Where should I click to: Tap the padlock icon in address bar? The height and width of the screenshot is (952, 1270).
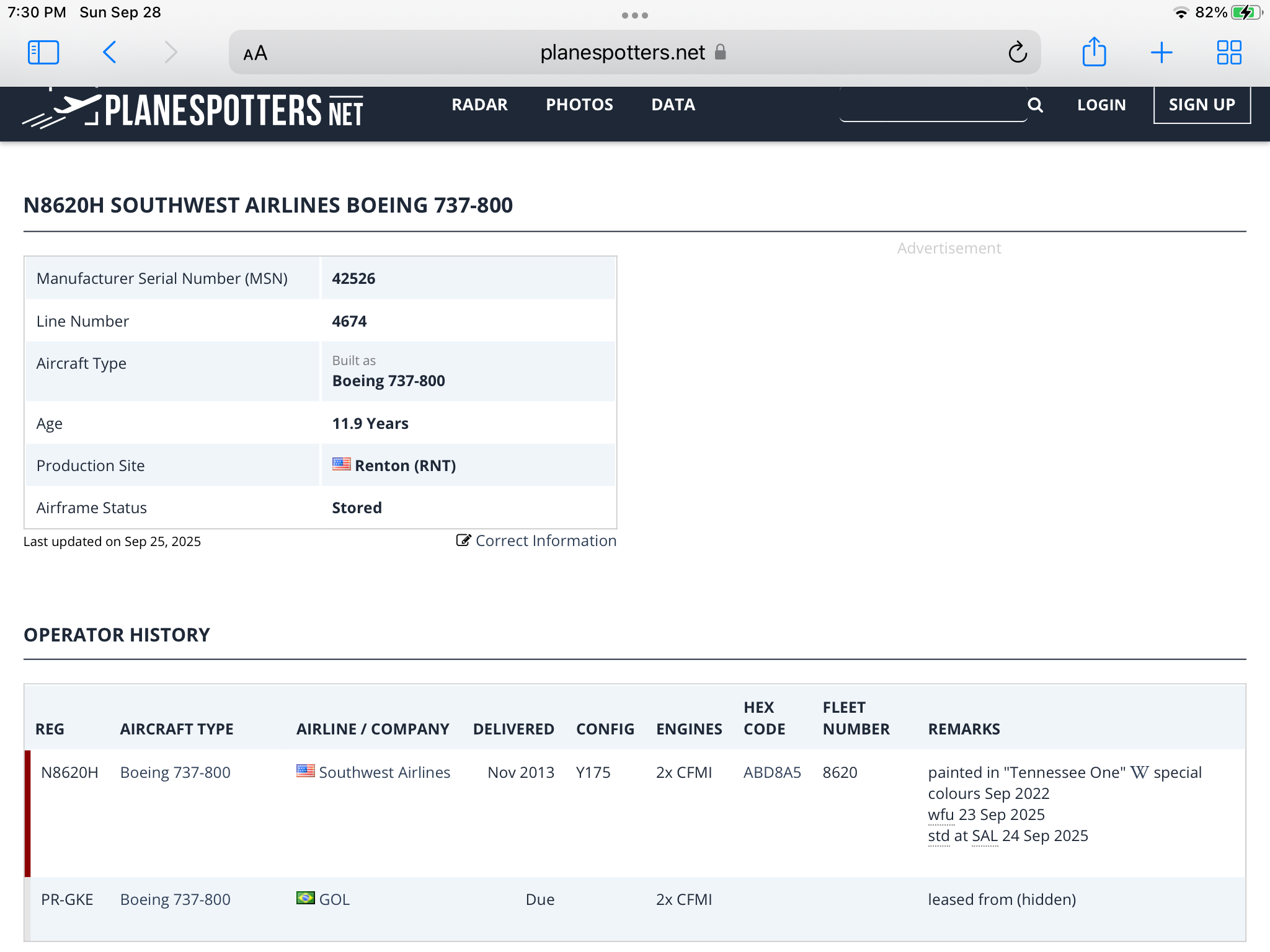coord(720,52)
